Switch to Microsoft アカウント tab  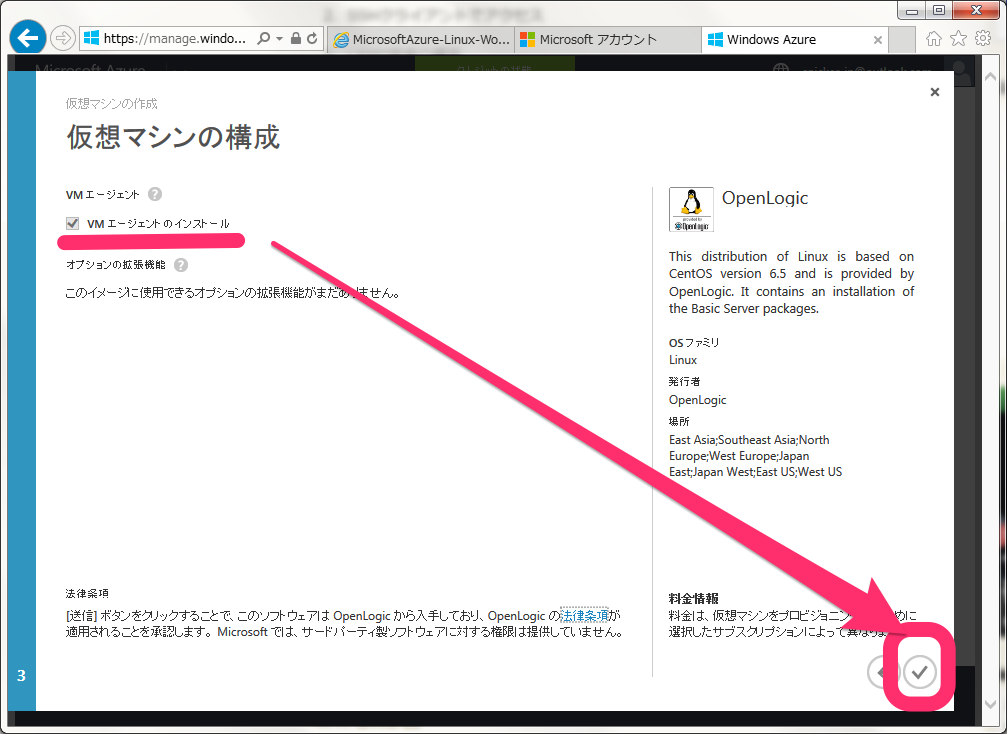point(608,40)
